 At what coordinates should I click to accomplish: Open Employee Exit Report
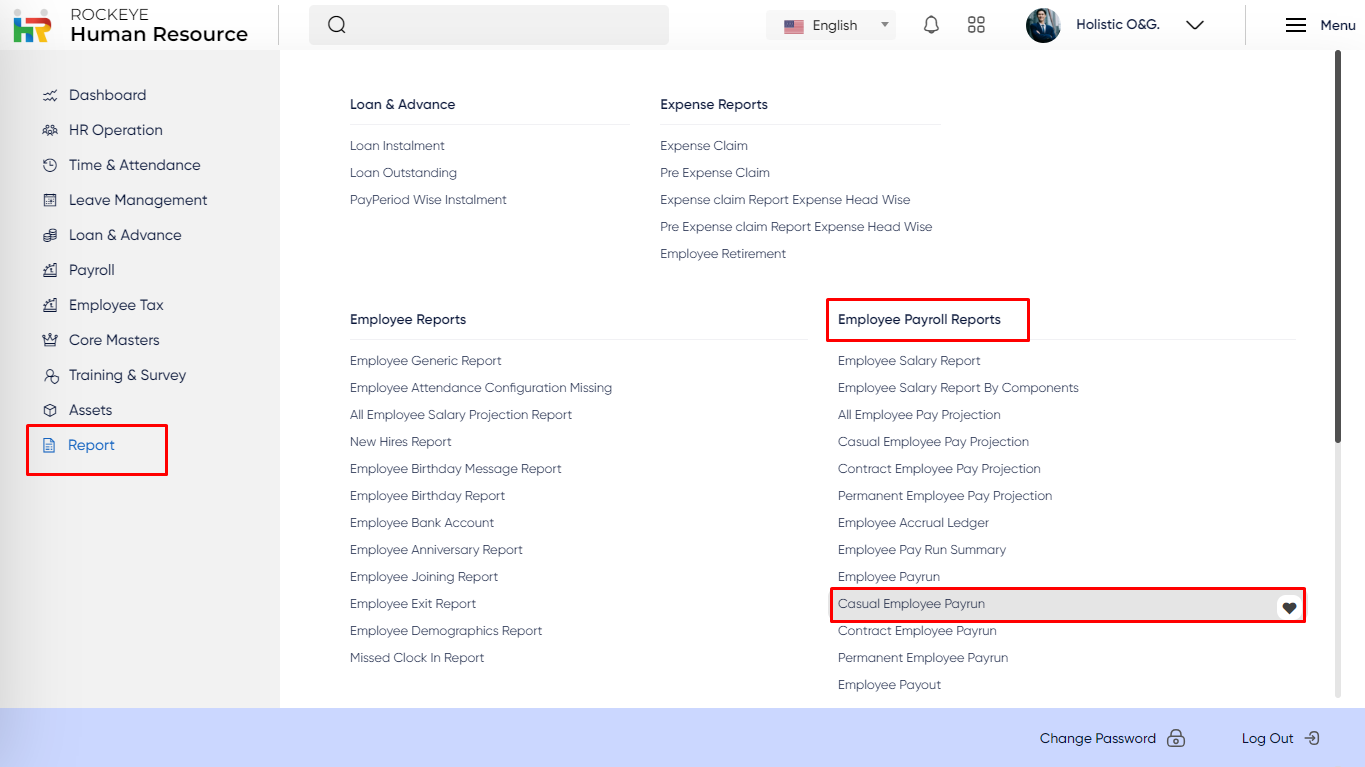pos(413,604)
